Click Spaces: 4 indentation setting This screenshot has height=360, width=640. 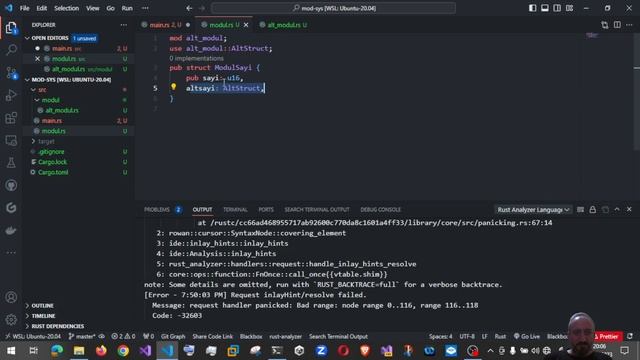[440, 336]
